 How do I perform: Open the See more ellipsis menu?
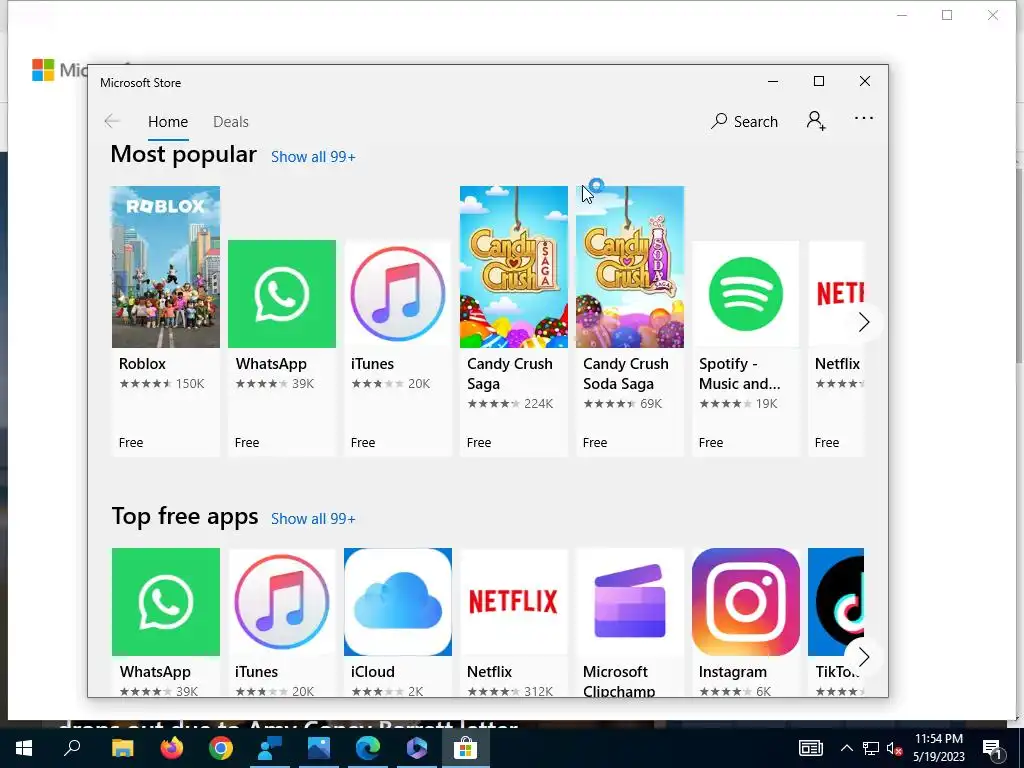[863, 118]
